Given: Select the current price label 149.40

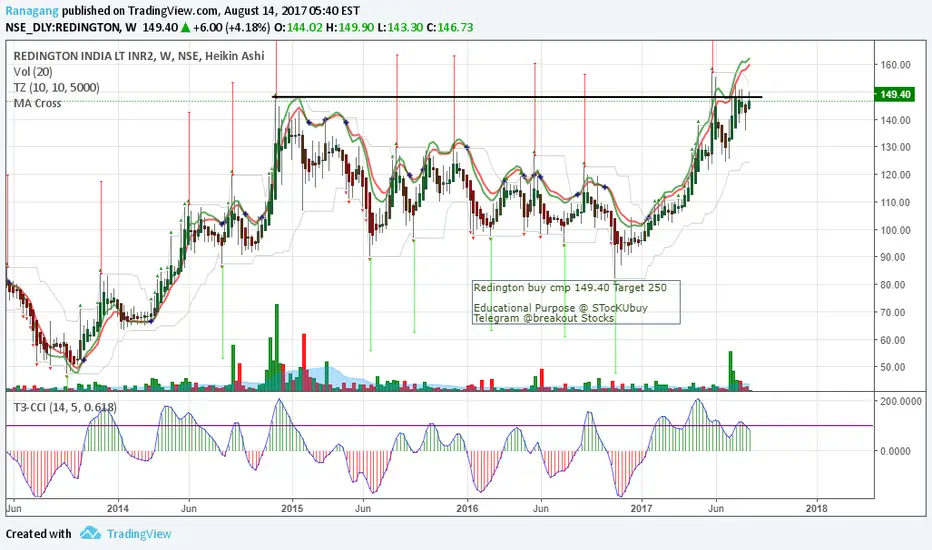Looking at the screenshot, I should [x=896, y=94].
